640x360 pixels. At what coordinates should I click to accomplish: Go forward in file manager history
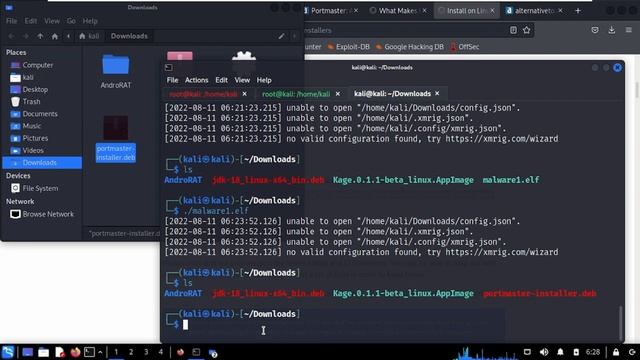(25, 36)
